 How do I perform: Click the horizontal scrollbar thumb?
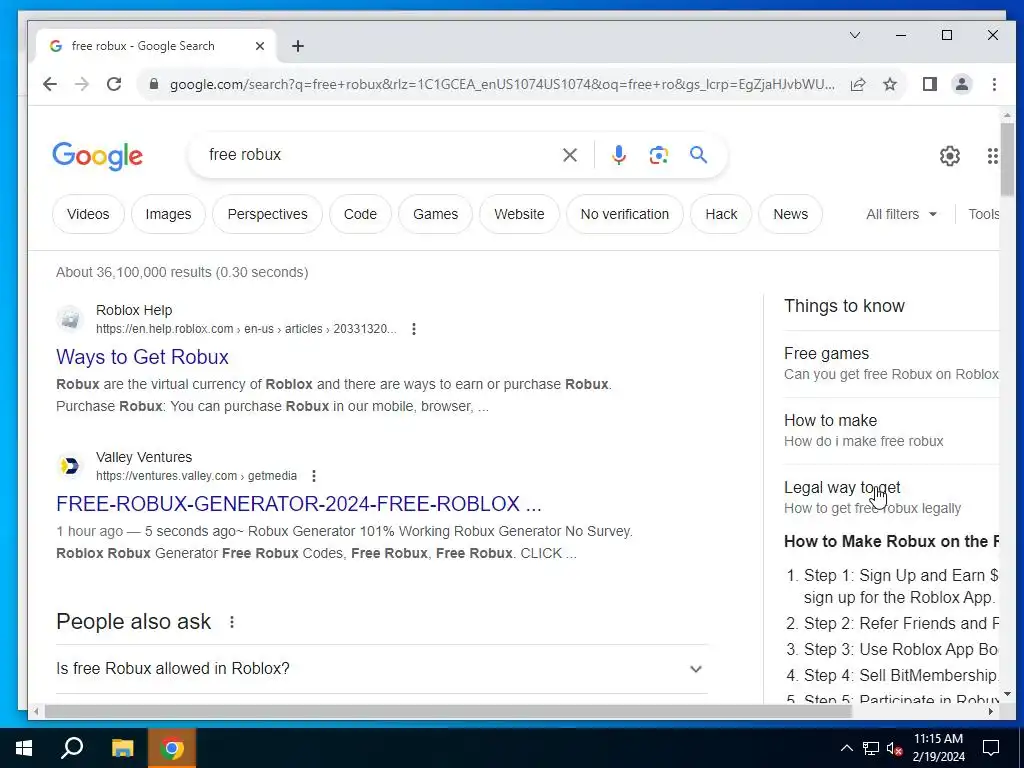(449, 711)
